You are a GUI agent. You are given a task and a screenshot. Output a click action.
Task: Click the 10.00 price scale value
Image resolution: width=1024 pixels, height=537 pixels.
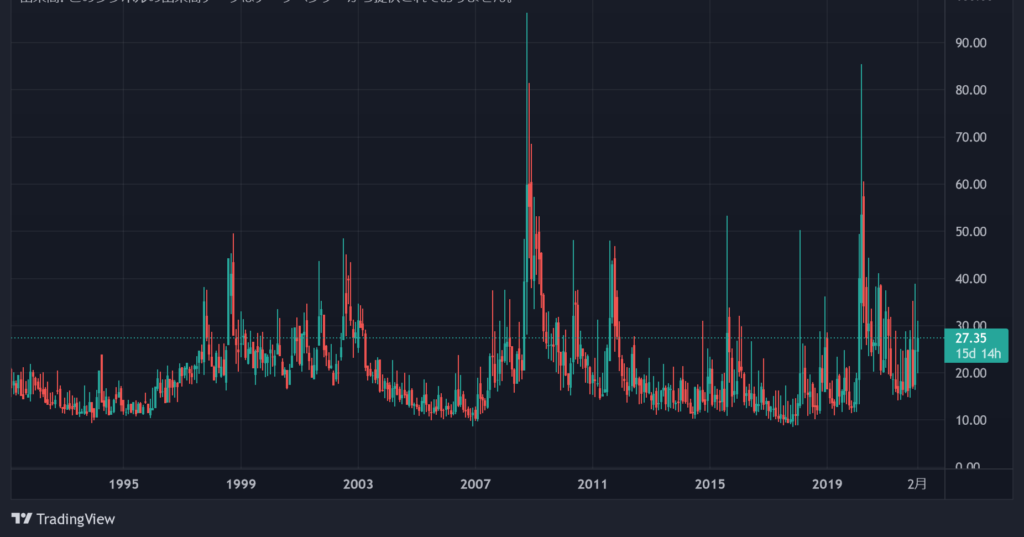pyautogui.click(x=970, y=420)
